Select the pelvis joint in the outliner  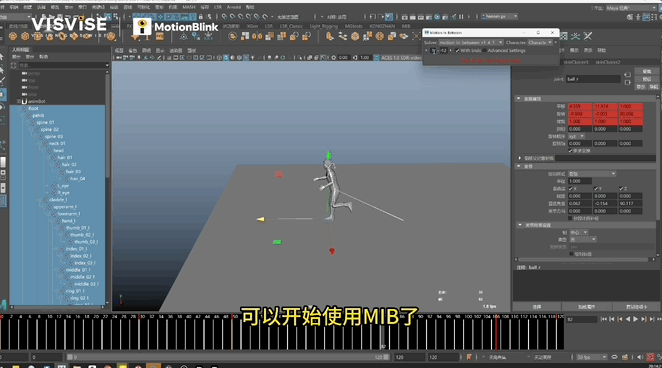(38, 115)
